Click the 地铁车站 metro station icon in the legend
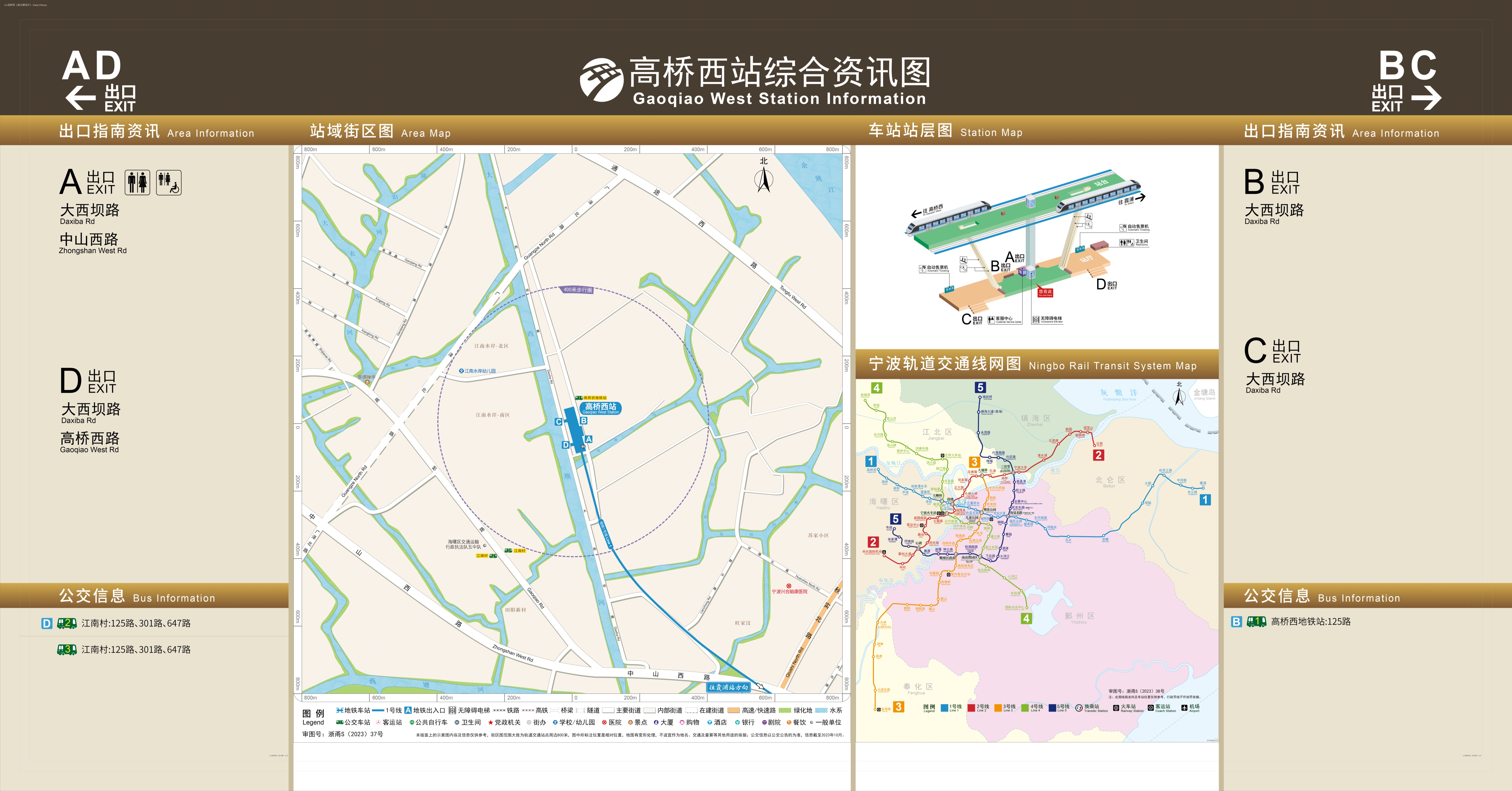 pyautogui.click(x=340, y=710)
